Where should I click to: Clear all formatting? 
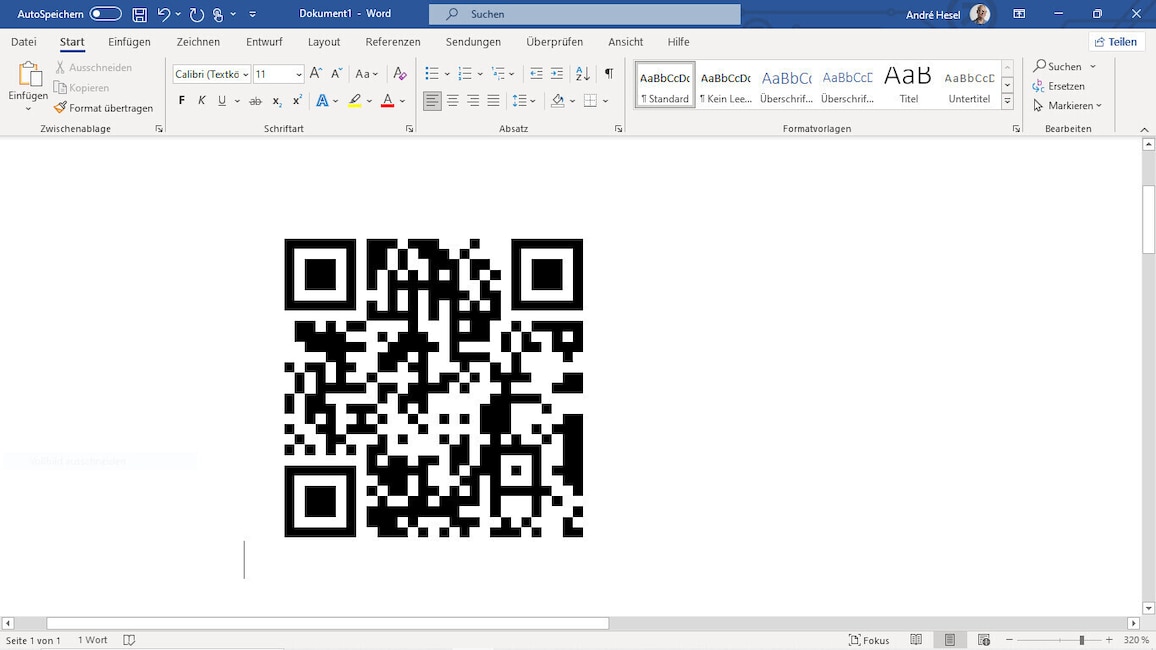[x=400, y=73]
